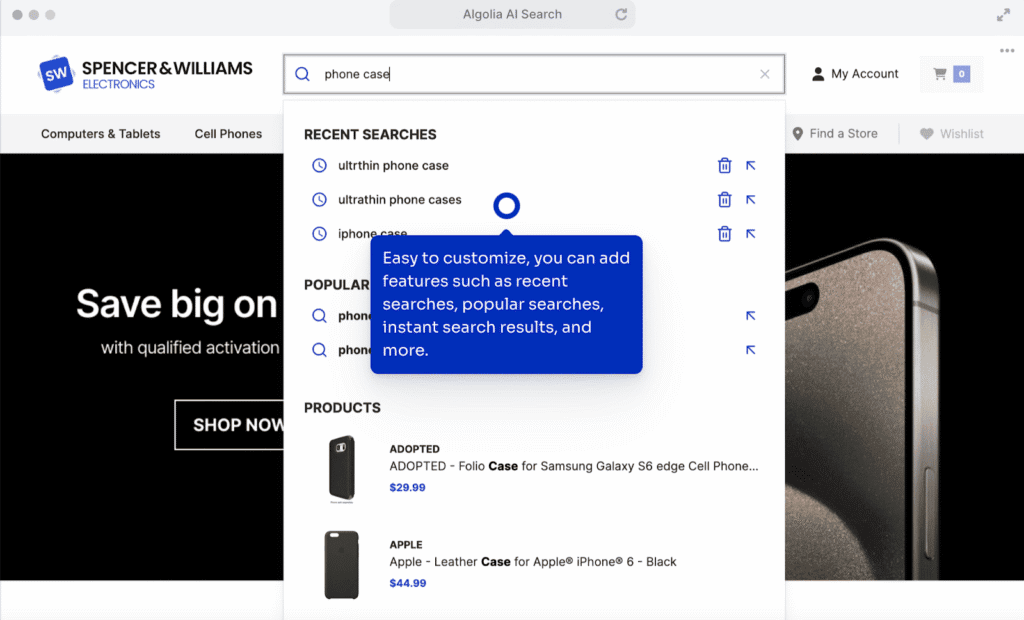
Task: Delete recent search 'ultrthin phone case'
Action: click(x=725, y=166)
